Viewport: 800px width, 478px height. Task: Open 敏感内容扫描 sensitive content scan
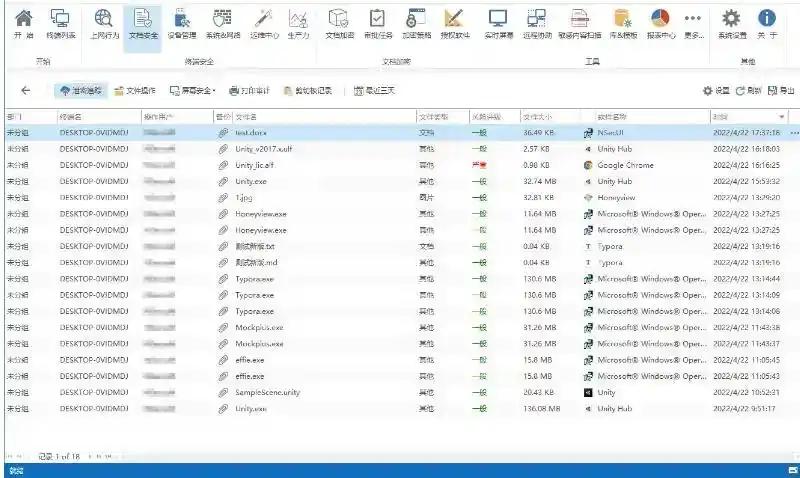click(579, 23)
